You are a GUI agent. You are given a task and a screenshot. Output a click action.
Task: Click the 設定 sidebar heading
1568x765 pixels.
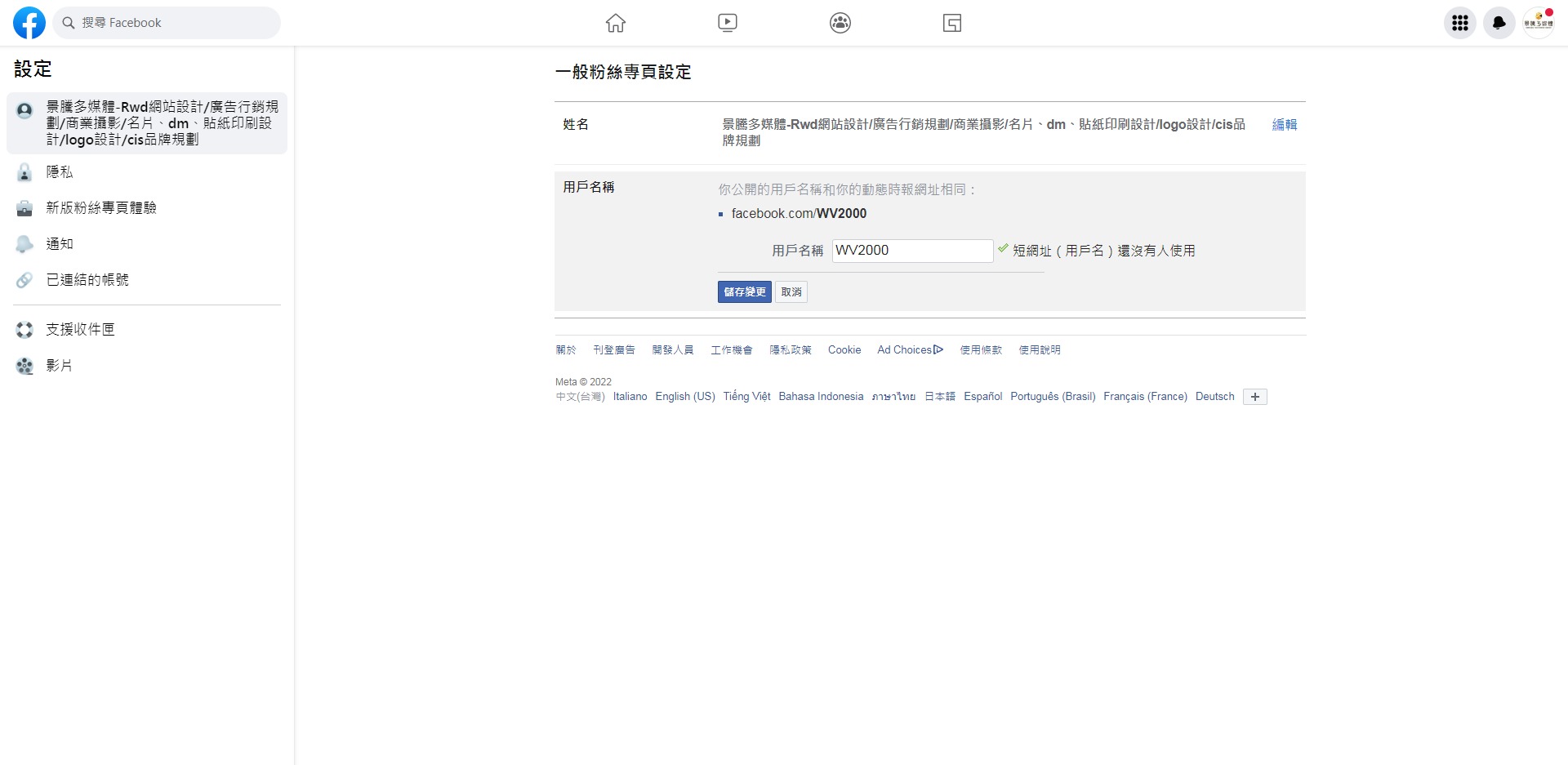[33, 69]
